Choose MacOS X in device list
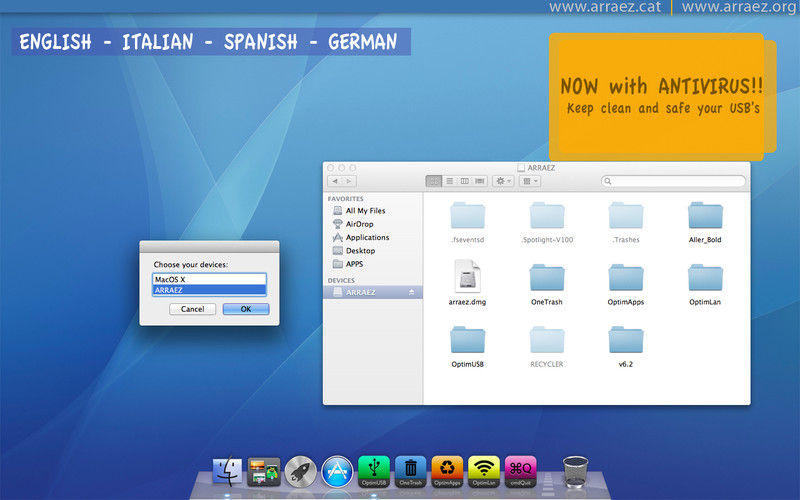Viewport: 800px width, 500px height. pyautogui.click(x=209, y=279)
